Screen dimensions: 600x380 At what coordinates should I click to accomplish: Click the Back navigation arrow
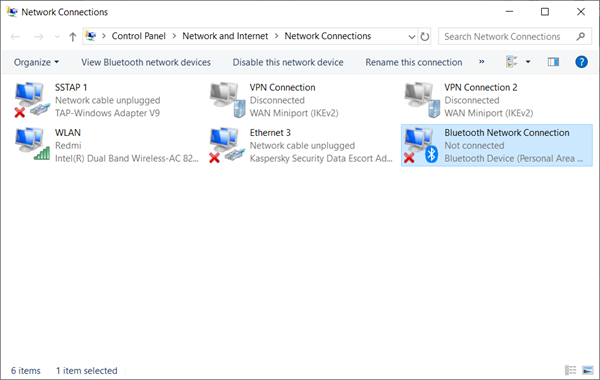click(15, 37)
